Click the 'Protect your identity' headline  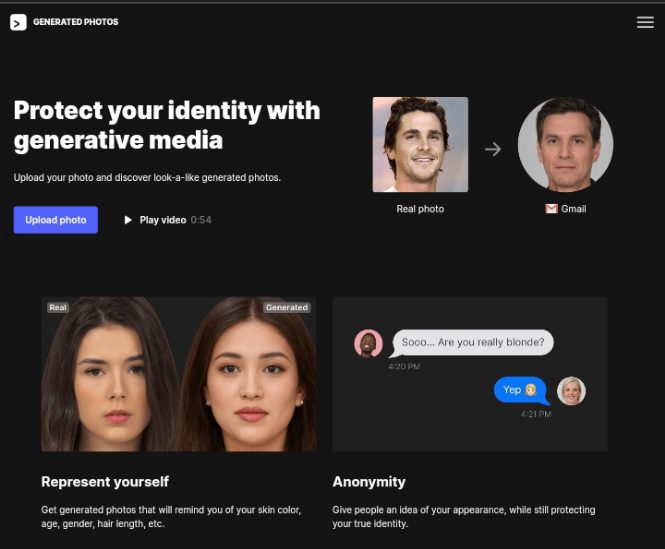(167, 125)
